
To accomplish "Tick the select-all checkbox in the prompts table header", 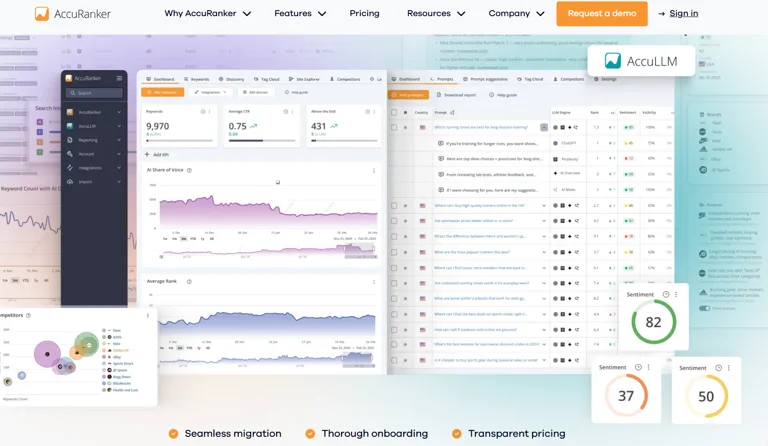I will [x=394, y=113].
